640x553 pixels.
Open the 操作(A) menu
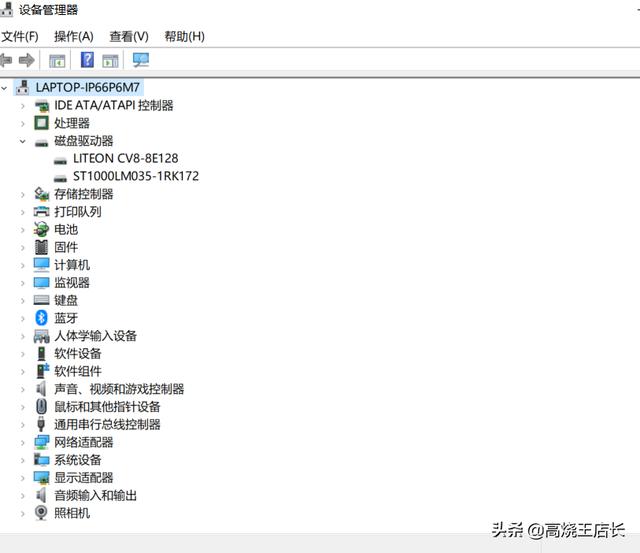pyautogui.click(x=73, y=37)
